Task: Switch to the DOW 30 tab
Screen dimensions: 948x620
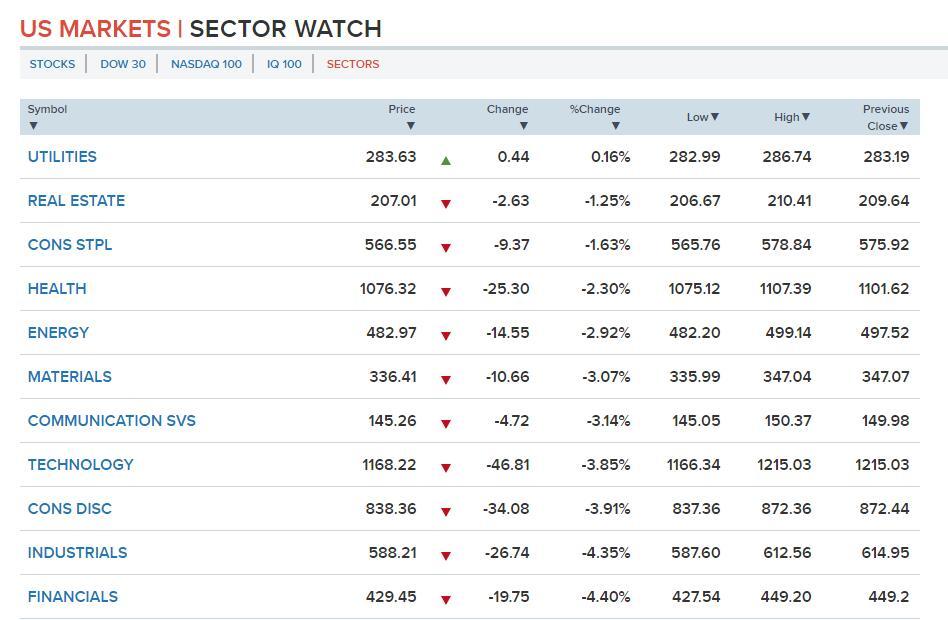Action: (123, 64)
